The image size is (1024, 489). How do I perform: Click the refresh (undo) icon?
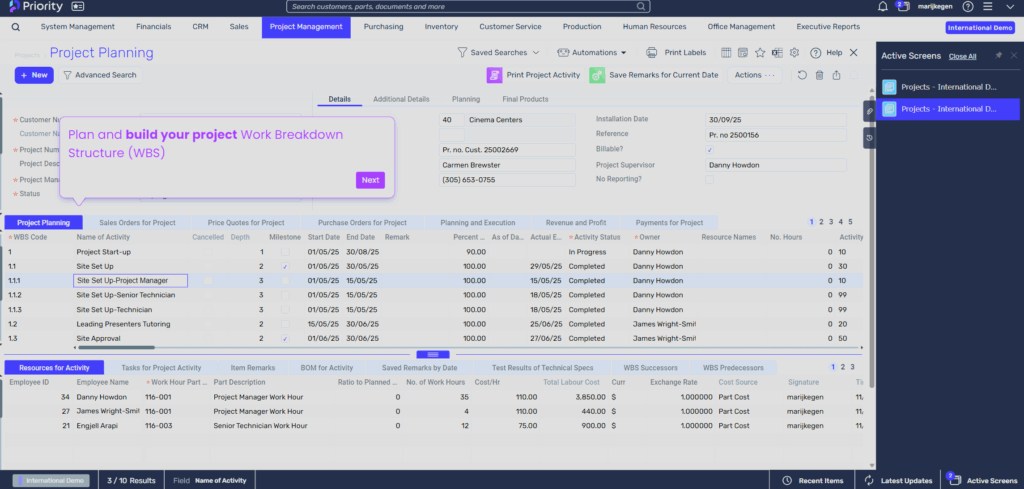[x=803, y=75]
